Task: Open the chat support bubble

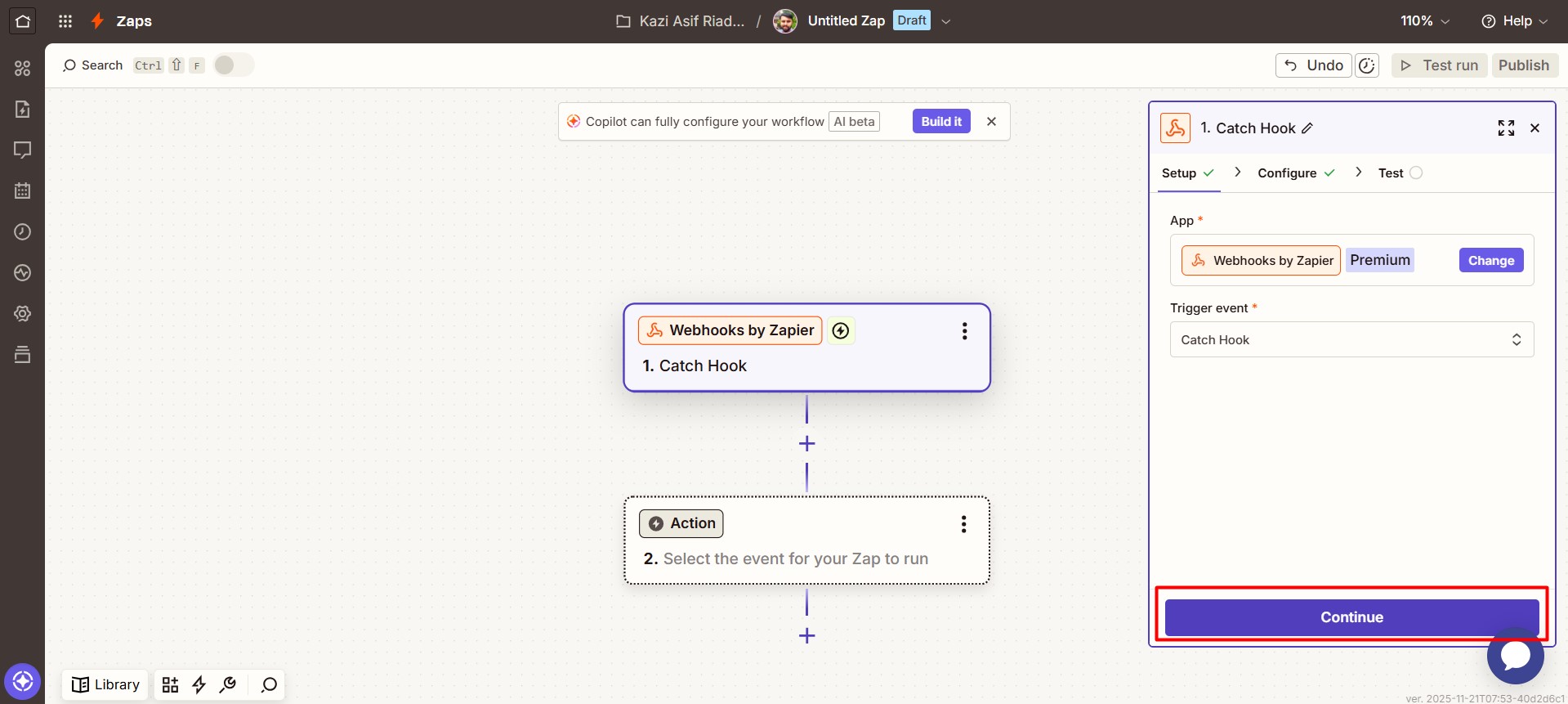Action: [x=1515, y=656]
